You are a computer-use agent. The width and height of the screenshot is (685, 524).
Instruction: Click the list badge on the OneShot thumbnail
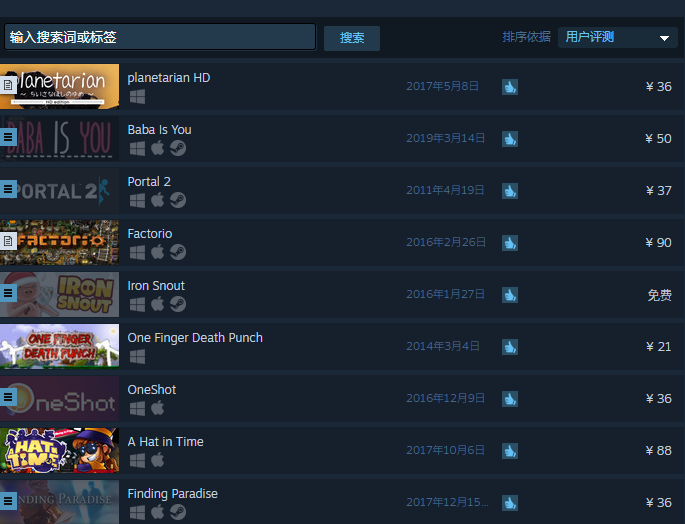point(8,397)
